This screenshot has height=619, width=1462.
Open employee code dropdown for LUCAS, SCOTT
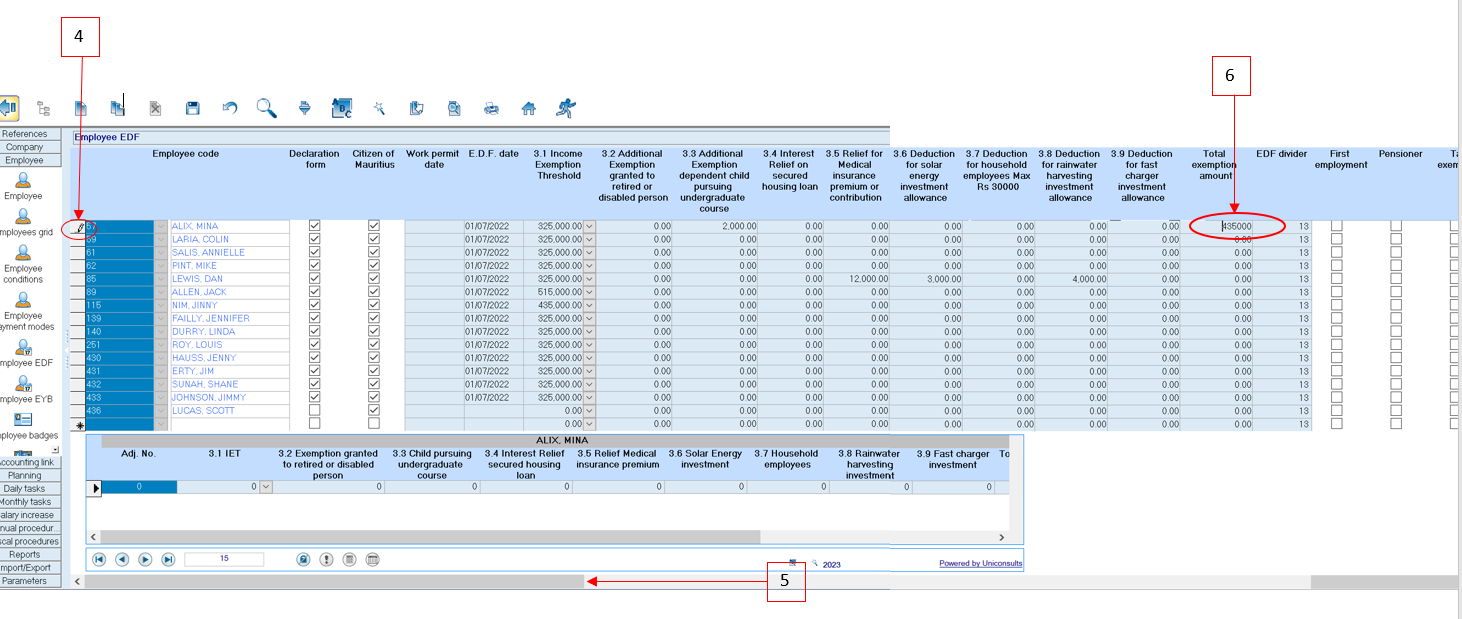[x=161, y=410]
